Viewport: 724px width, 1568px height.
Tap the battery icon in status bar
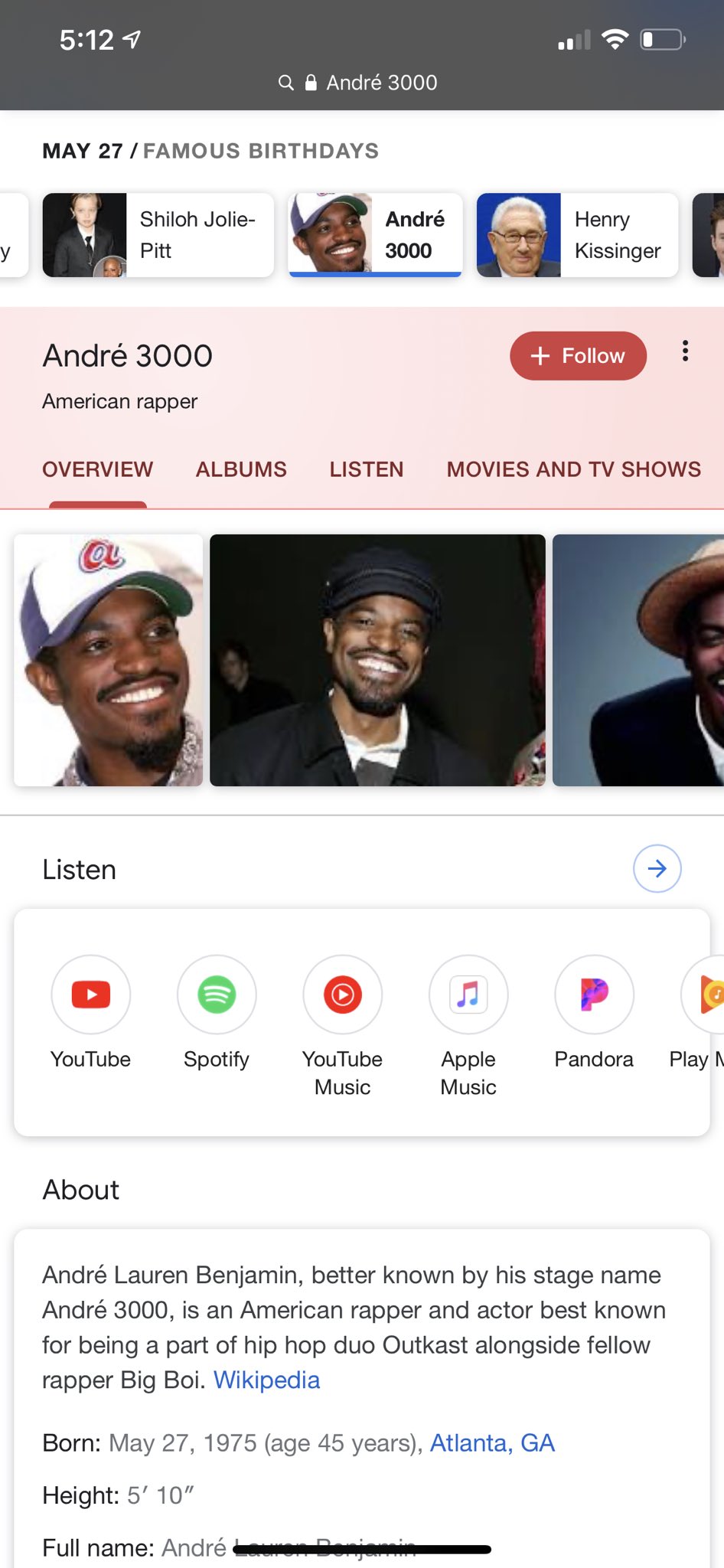click(663, 39)
